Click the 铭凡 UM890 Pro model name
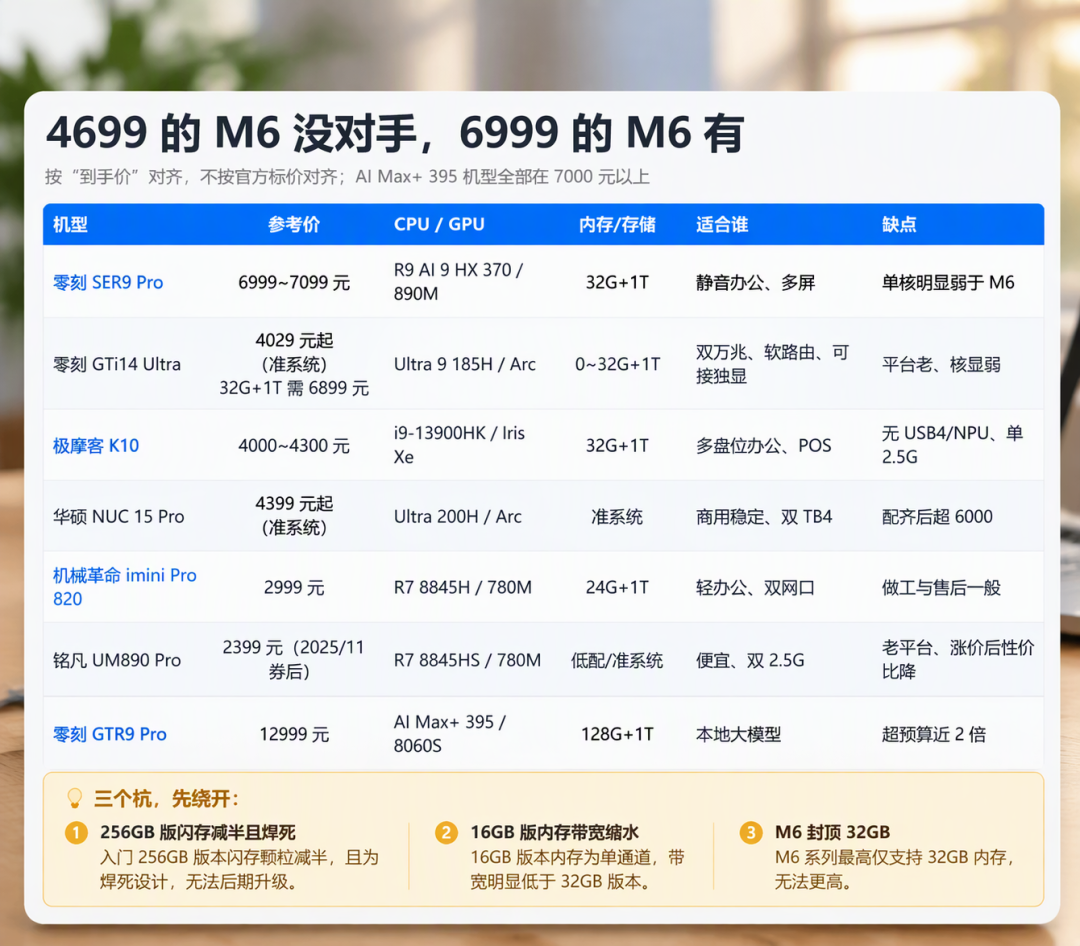Screen dimensions: 1080x946 click(117, 660)
